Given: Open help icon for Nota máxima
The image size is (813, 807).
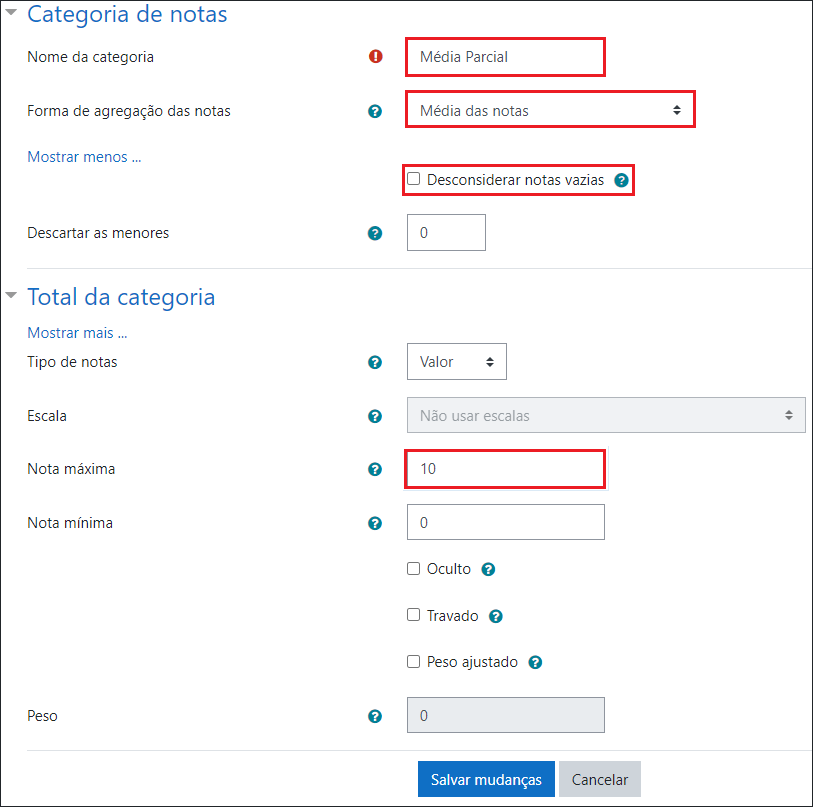Looking at the screenshot, I should tap(375, 469).
